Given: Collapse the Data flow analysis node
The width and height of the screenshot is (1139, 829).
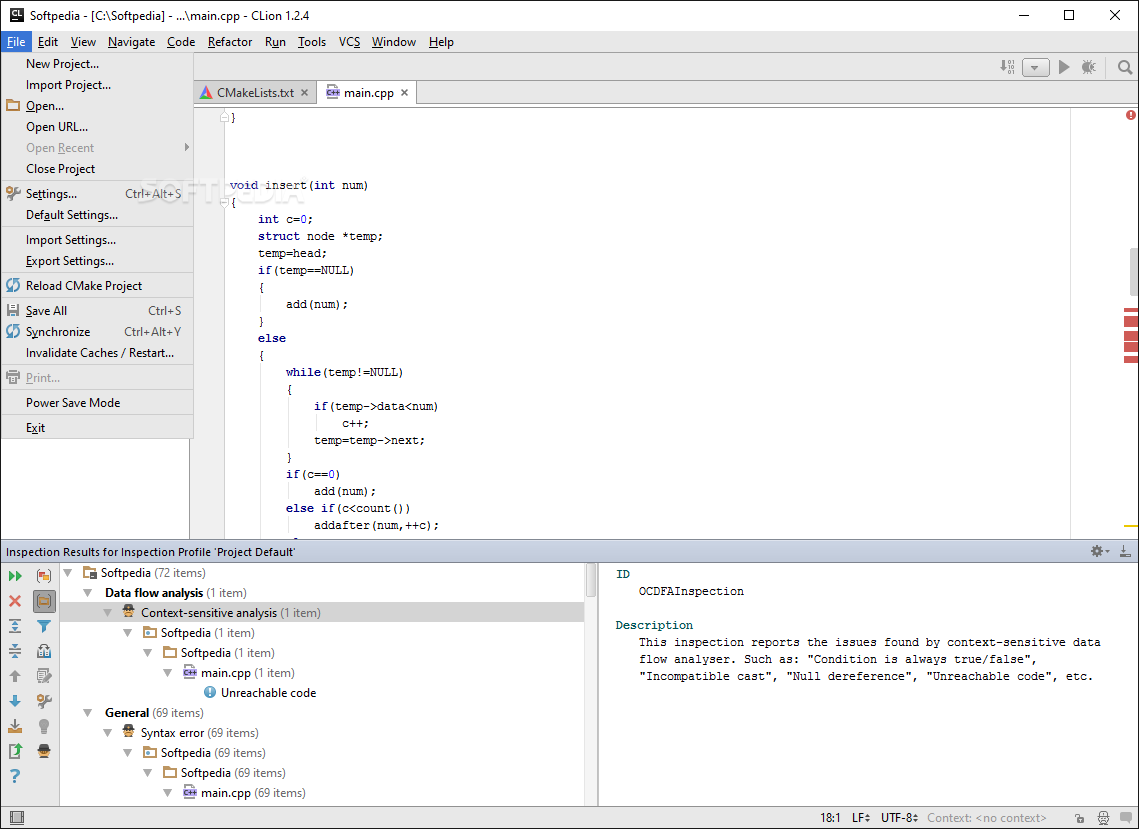Looking at the screenshot, I should 88,593.
